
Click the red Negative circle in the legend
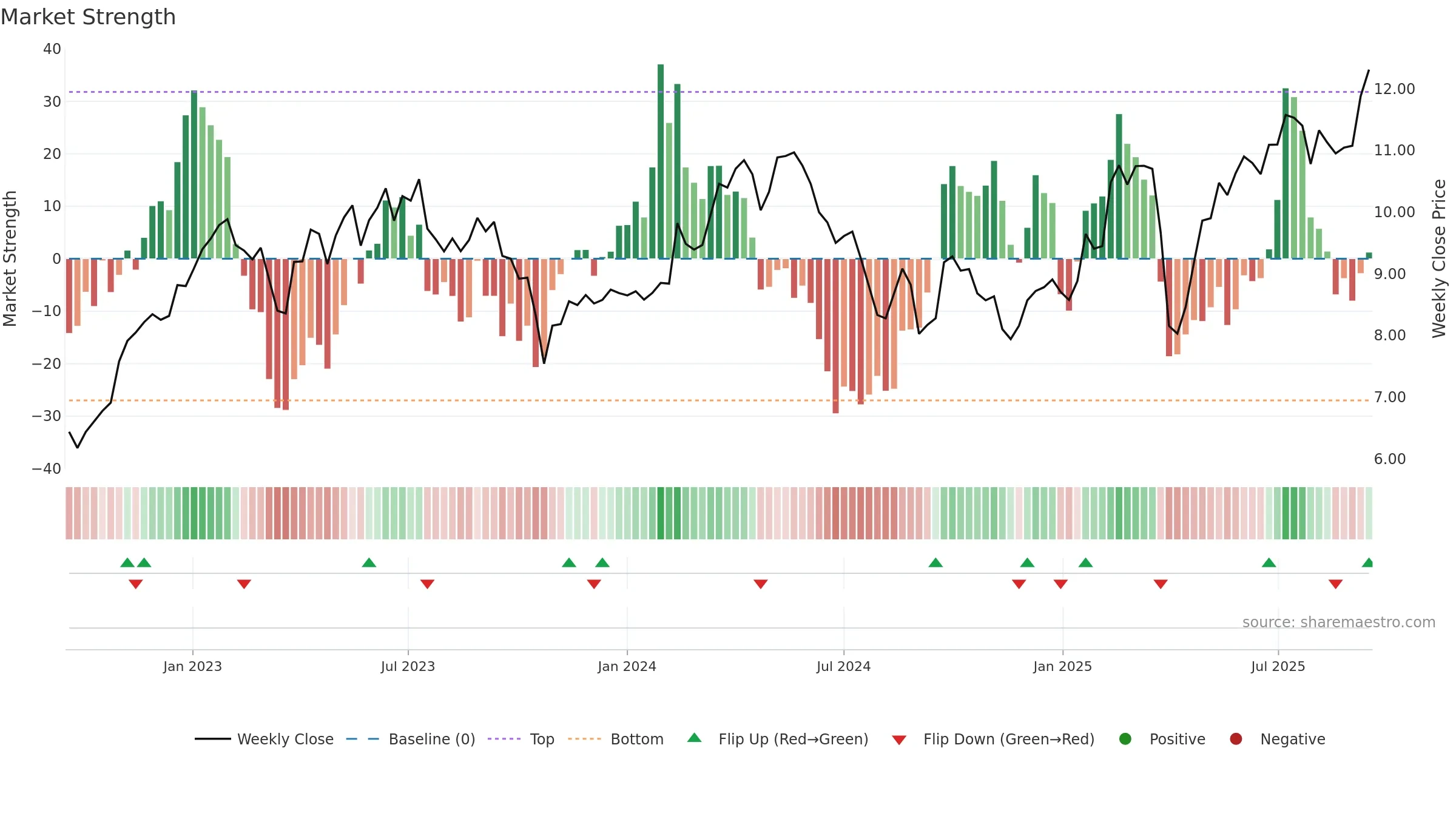point(1236,739)
